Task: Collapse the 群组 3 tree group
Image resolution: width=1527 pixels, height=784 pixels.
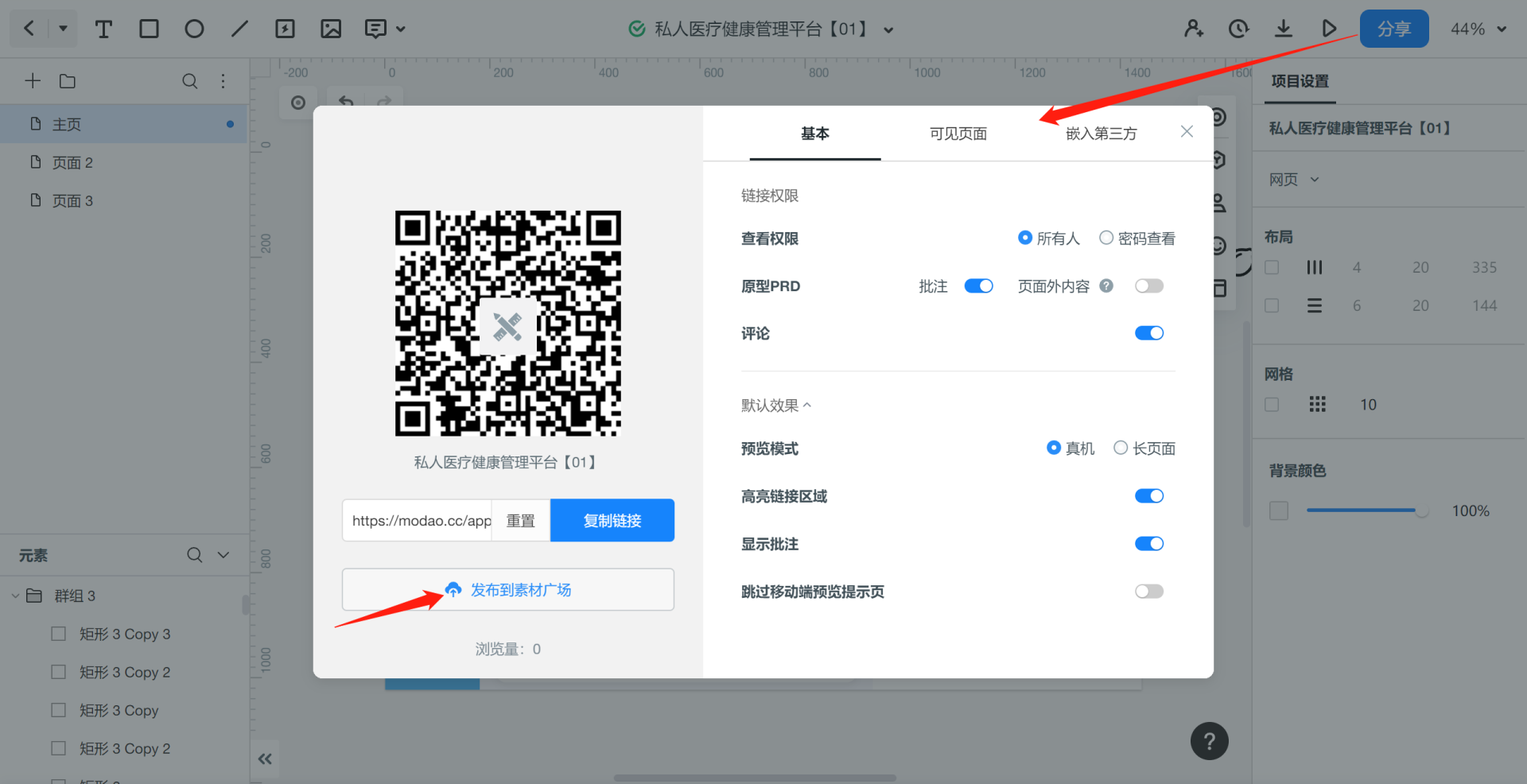Action: pos(15,596)
